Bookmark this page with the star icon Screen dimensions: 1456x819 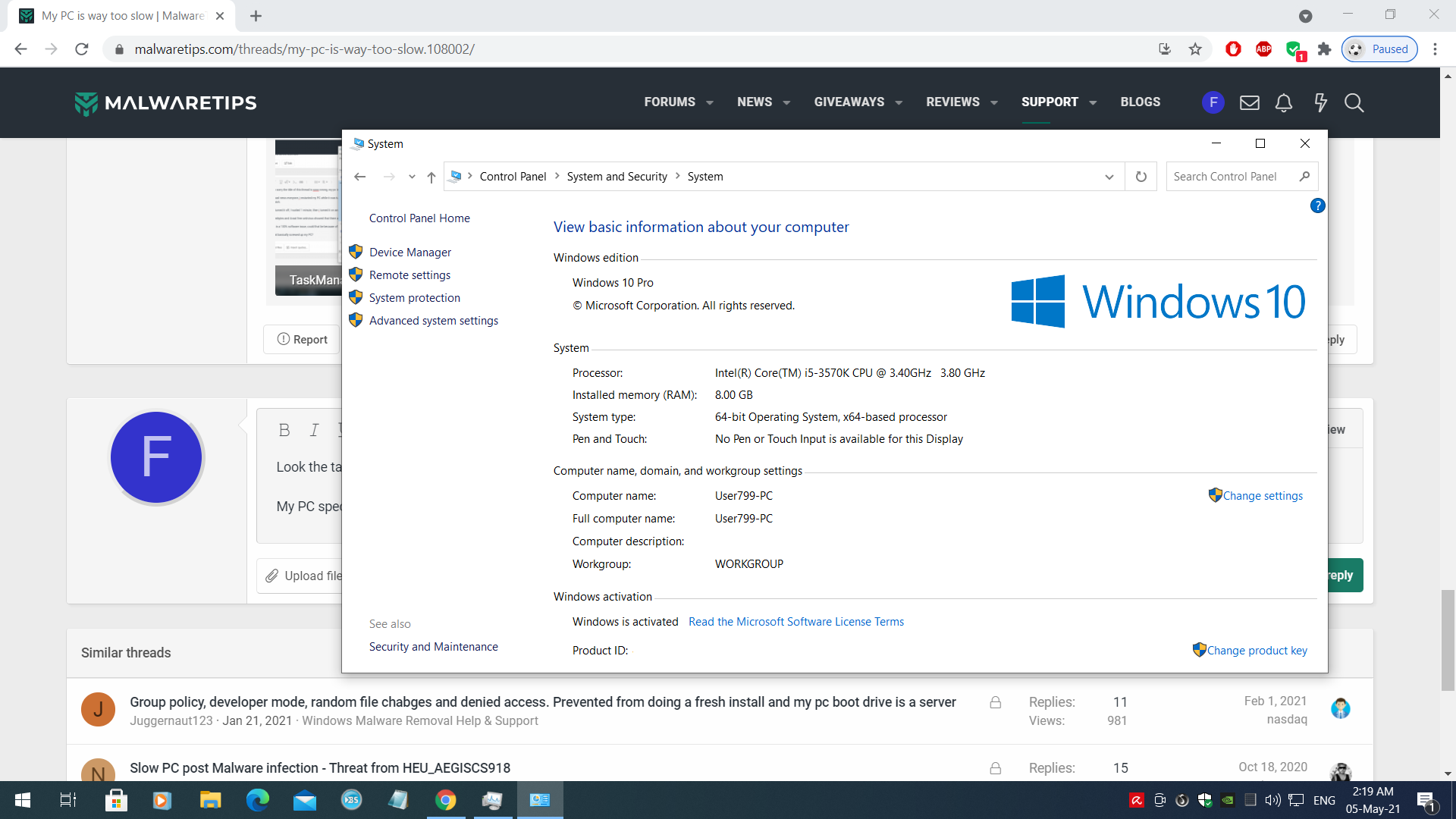click(1195, 49)
